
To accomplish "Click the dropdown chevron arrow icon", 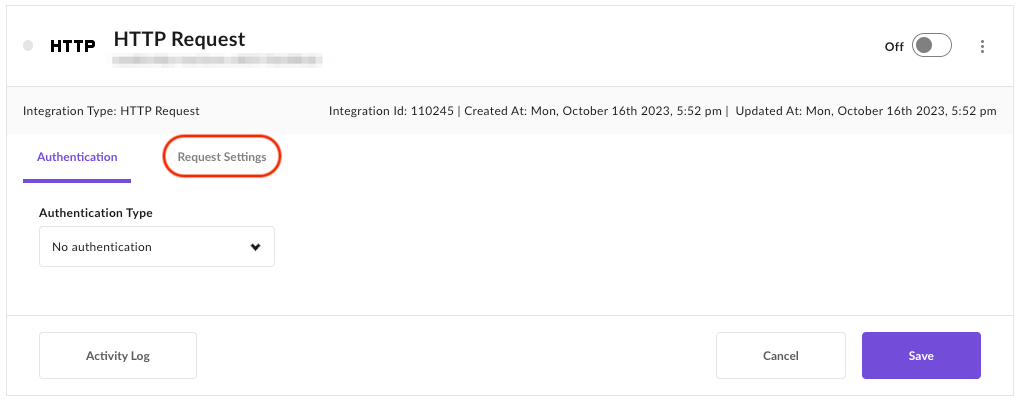I will [x=255, y=247].
